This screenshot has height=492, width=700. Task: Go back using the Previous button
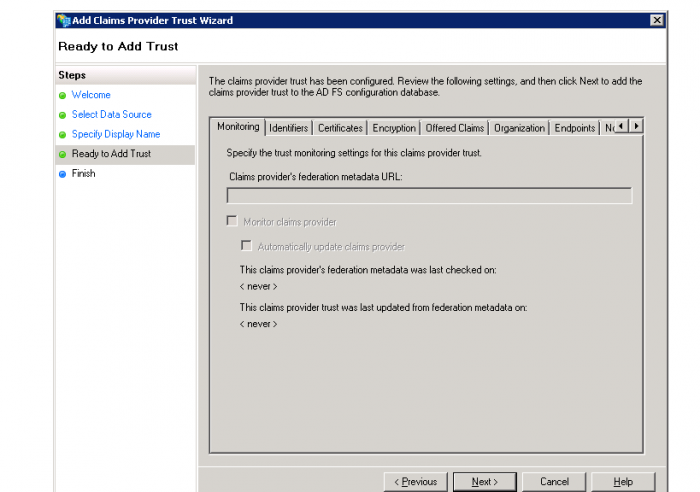point(415,482)
